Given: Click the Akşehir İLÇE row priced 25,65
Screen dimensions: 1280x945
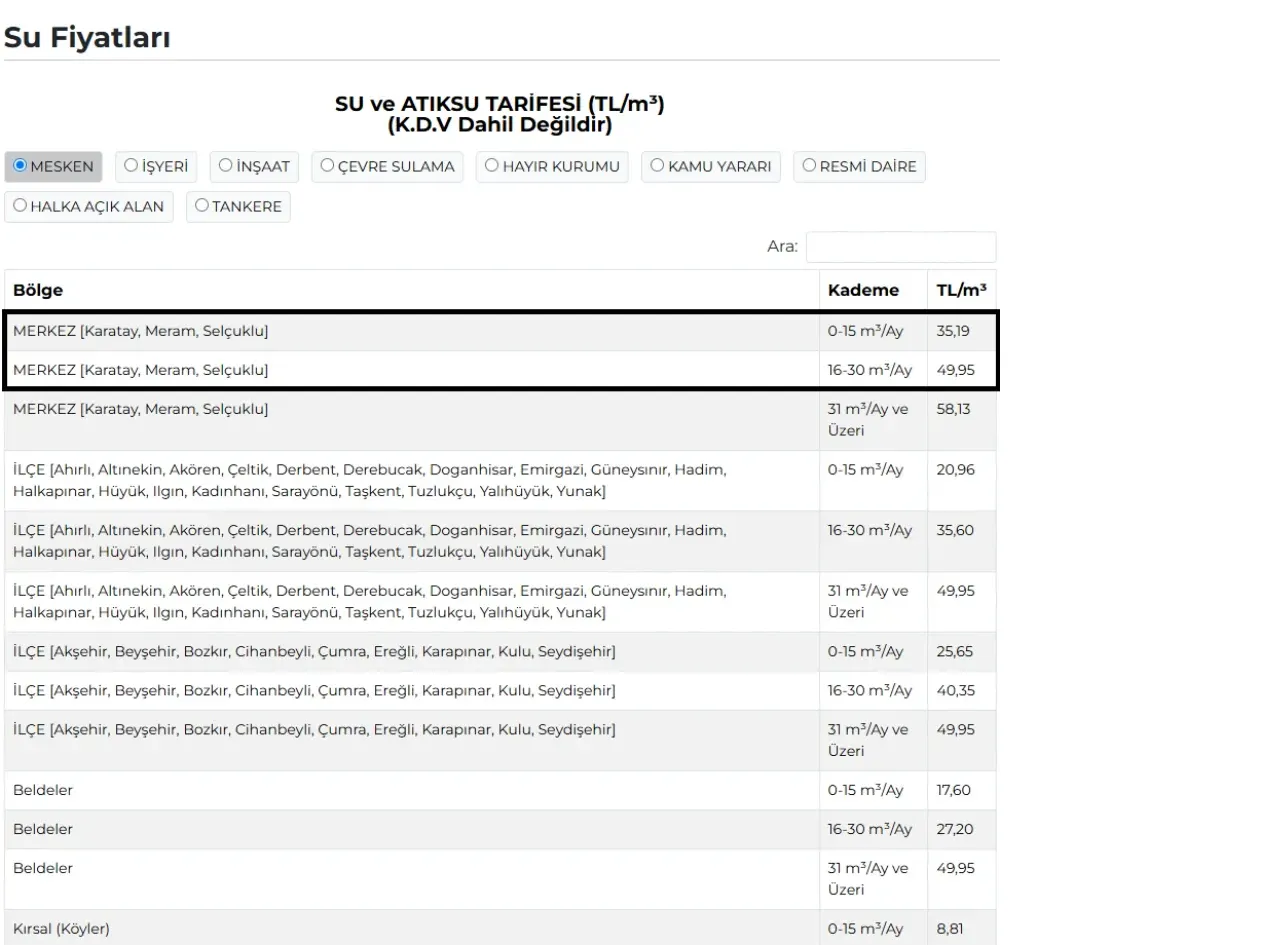Looking at the screenshot, I should point(410,651).
